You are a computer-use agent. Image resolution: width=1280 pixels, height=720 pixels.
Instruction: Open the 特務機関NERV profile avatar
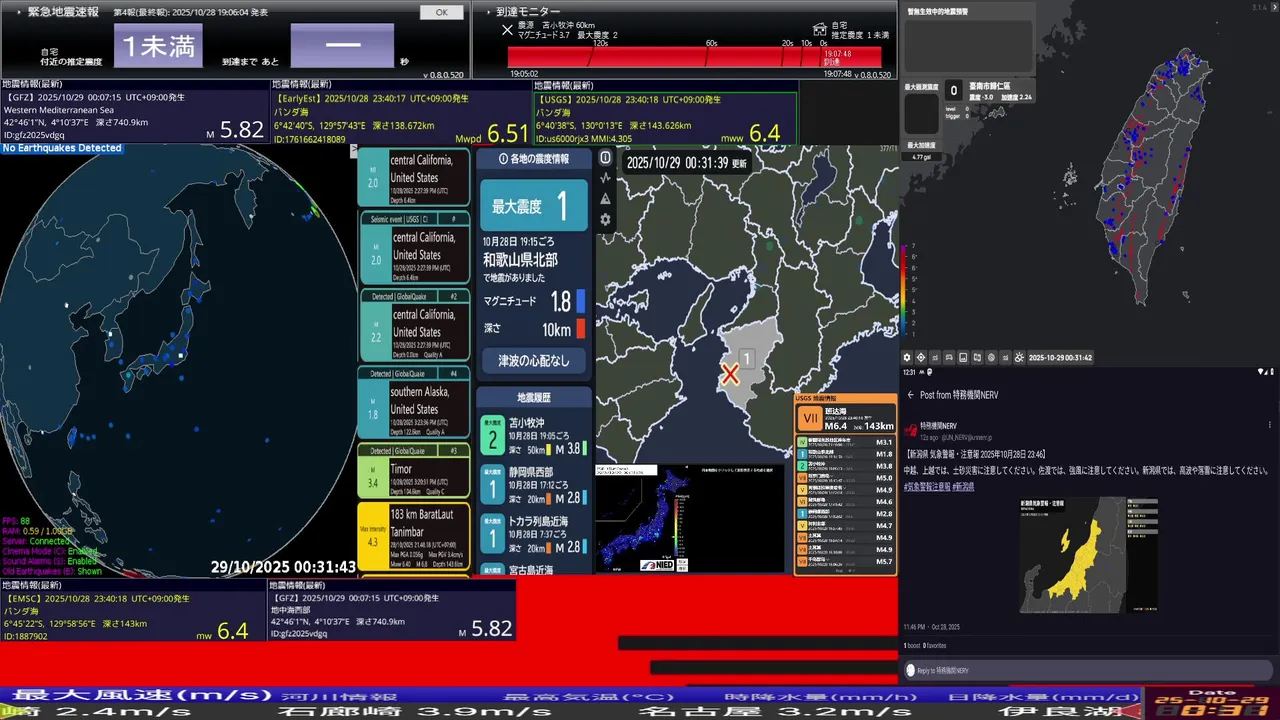click(x=911, y=430)
